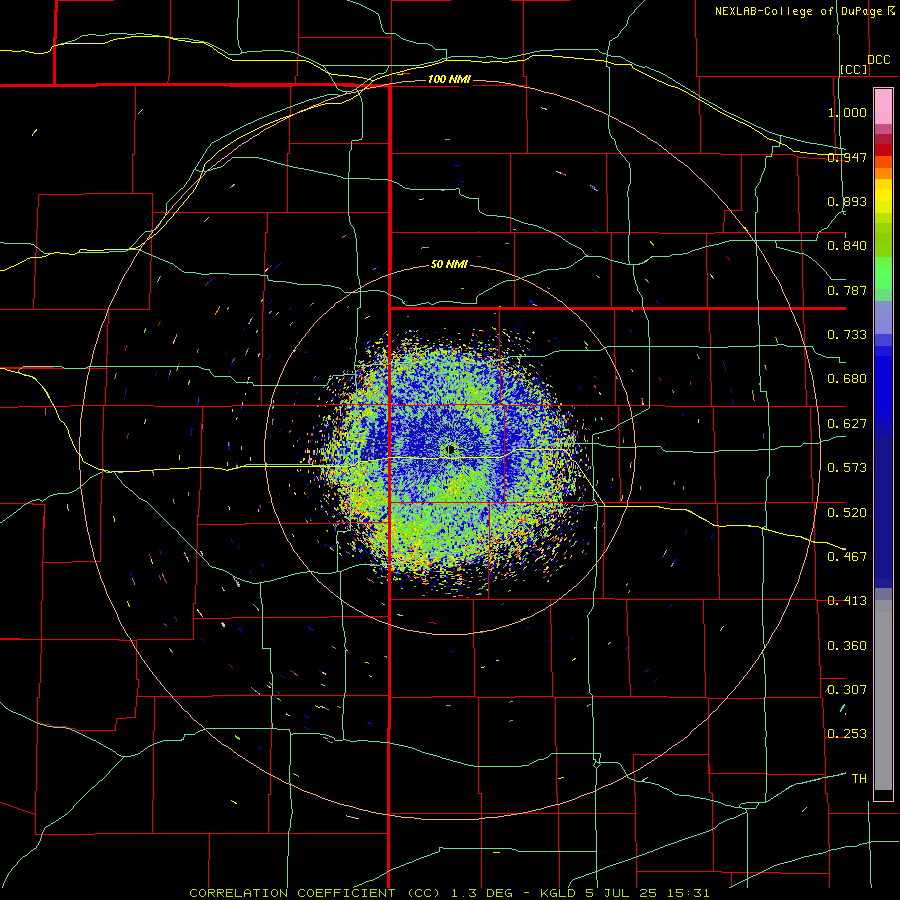Click the 0.840 legend value
900x900 pixels.
pos(847,246)
